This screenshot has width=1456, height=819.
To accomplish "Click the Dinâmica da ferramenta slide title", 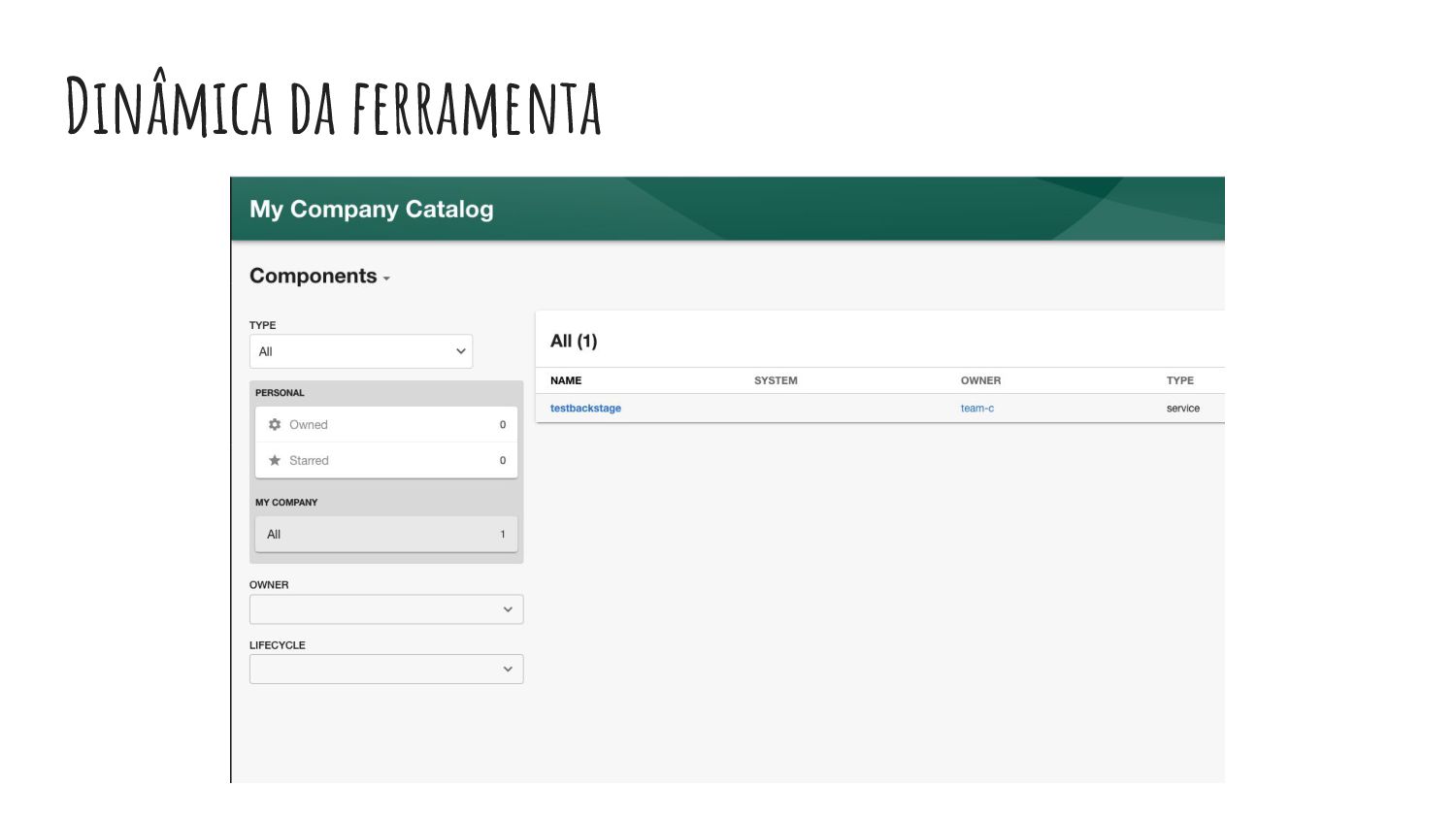I will coord(334,105).
